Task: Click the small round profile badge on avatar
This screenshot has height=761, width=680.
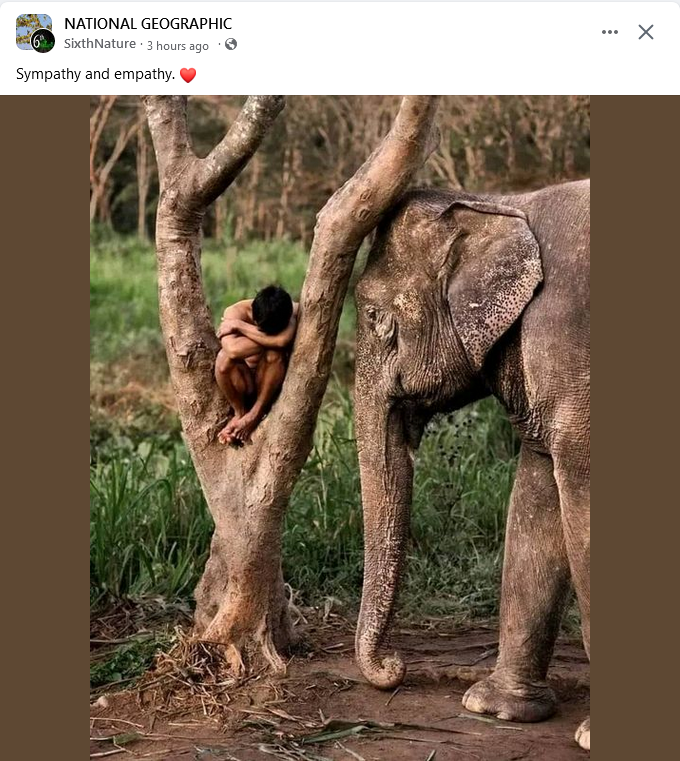Action: tap(43, 41)
